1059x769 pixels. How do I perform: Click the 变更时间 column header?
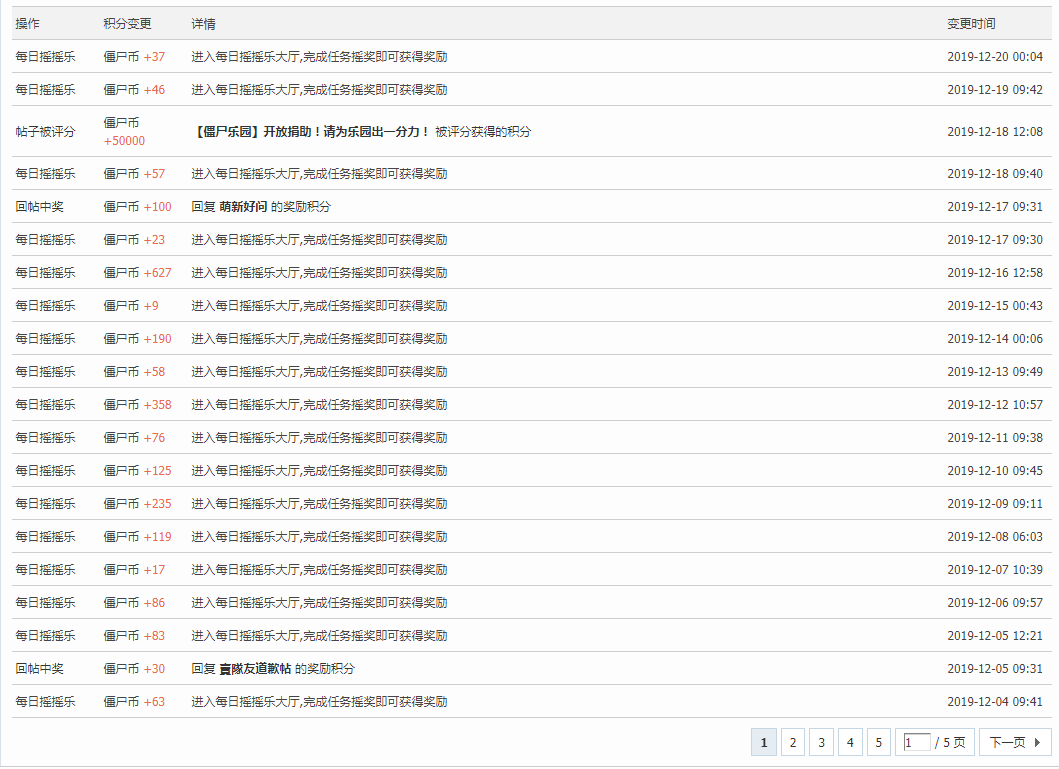971,24
